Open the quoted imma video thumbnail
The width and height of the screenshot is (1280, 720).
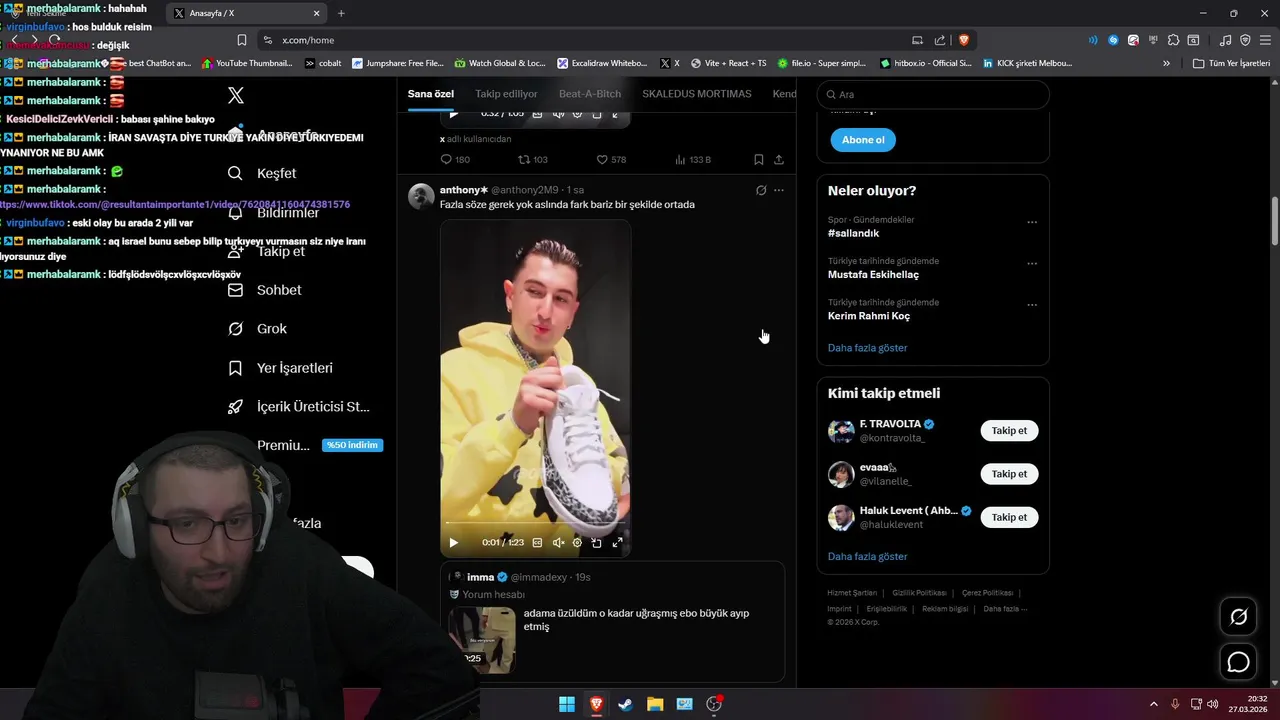[x=482, y=639]
